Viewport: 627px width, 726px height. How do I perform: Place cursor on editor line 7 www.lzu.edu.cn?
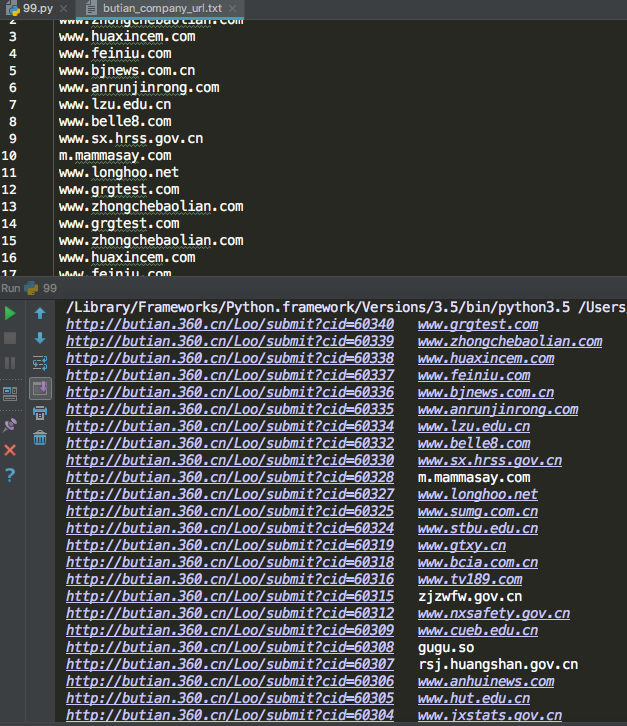pos(115,104)
